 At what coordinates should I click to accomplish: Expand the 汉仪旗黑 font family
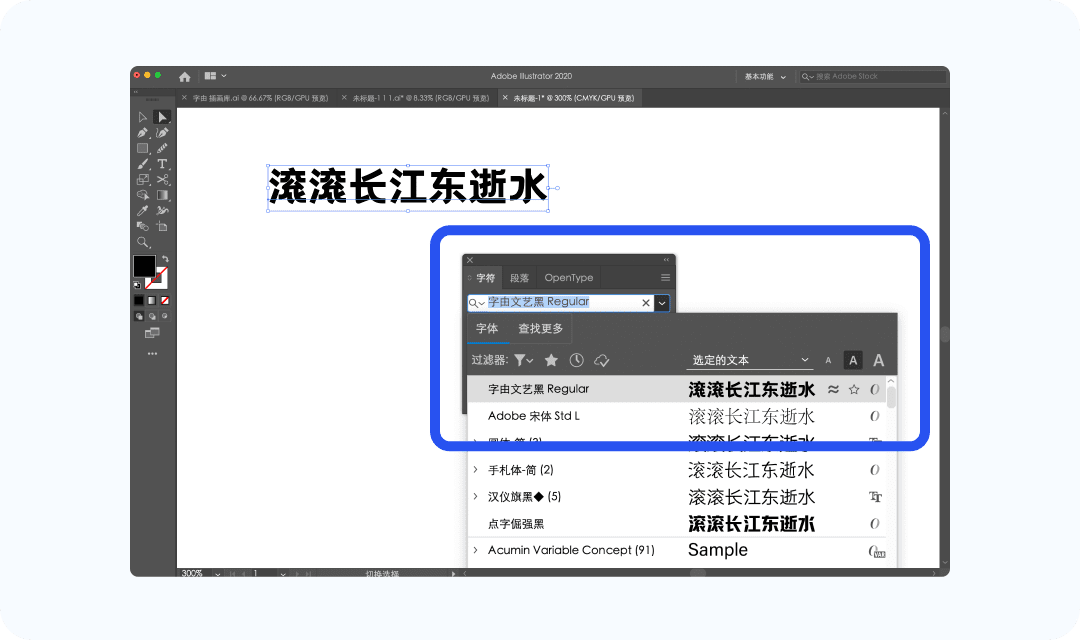click(476, 497)
